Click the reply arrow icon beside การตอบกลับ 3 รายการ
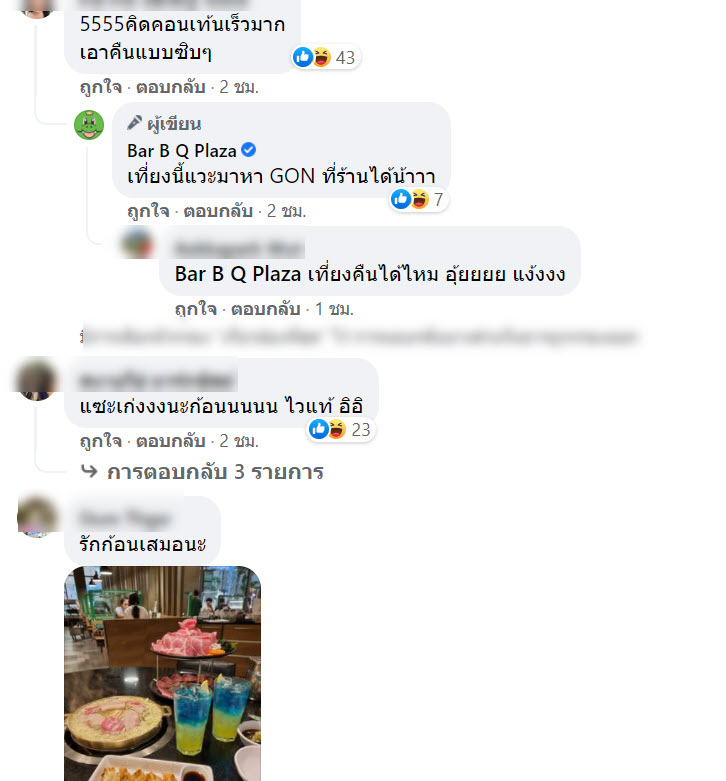Viewport: 726px width, 781px height. [90, 471]
